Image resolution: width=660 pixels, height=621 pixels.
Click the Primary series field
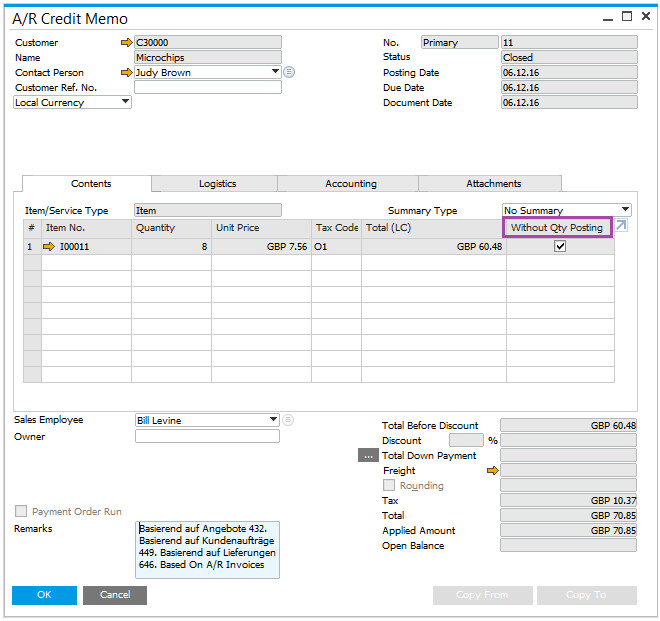[x=460, y=43]
